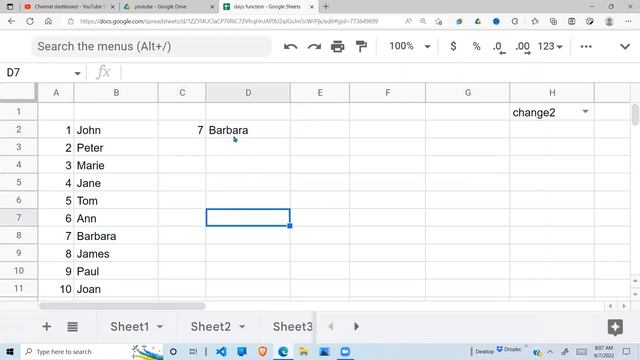Open the Windows Start menu
The image size is (640, 360).
(x=10, y=351)
